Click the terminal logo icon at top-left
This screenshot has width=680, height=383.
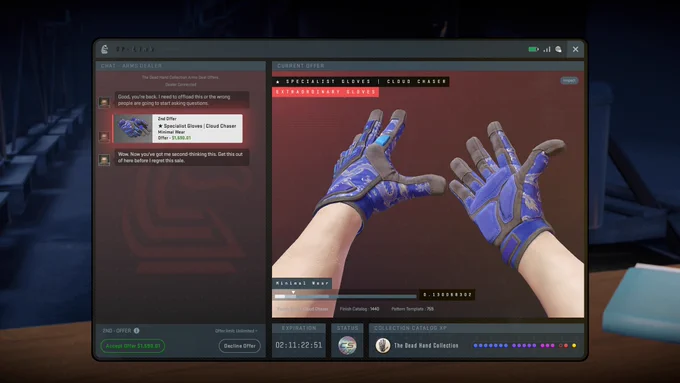pyautogui.click(x=105, y=49)
